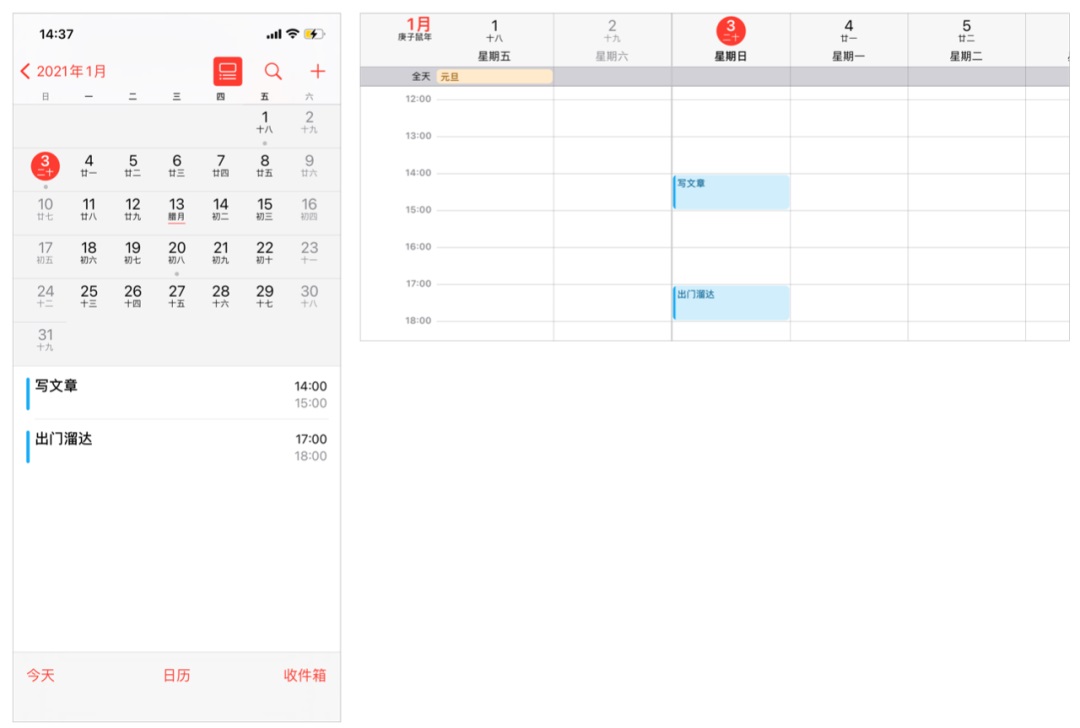Image resolution: width=1080 pixels, height=728 pixels.
Task: Tap the Wi-Fi status icon
Action: tap(292, 34)
